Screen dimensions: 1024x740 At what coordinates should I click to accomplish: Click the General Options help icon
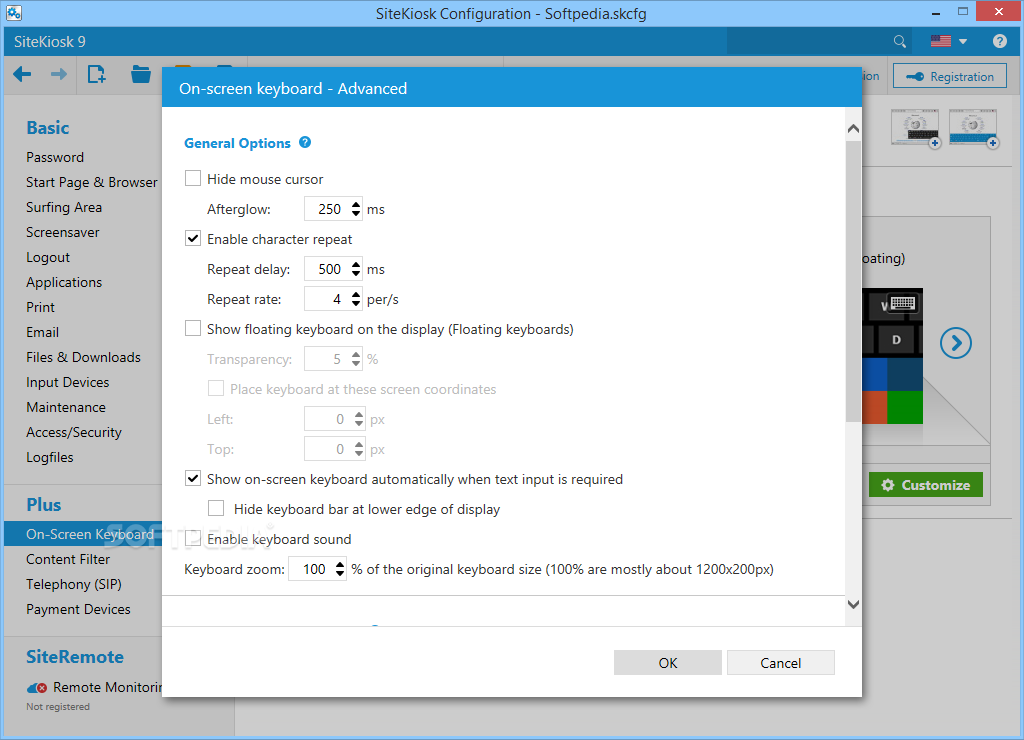(305, 142)
